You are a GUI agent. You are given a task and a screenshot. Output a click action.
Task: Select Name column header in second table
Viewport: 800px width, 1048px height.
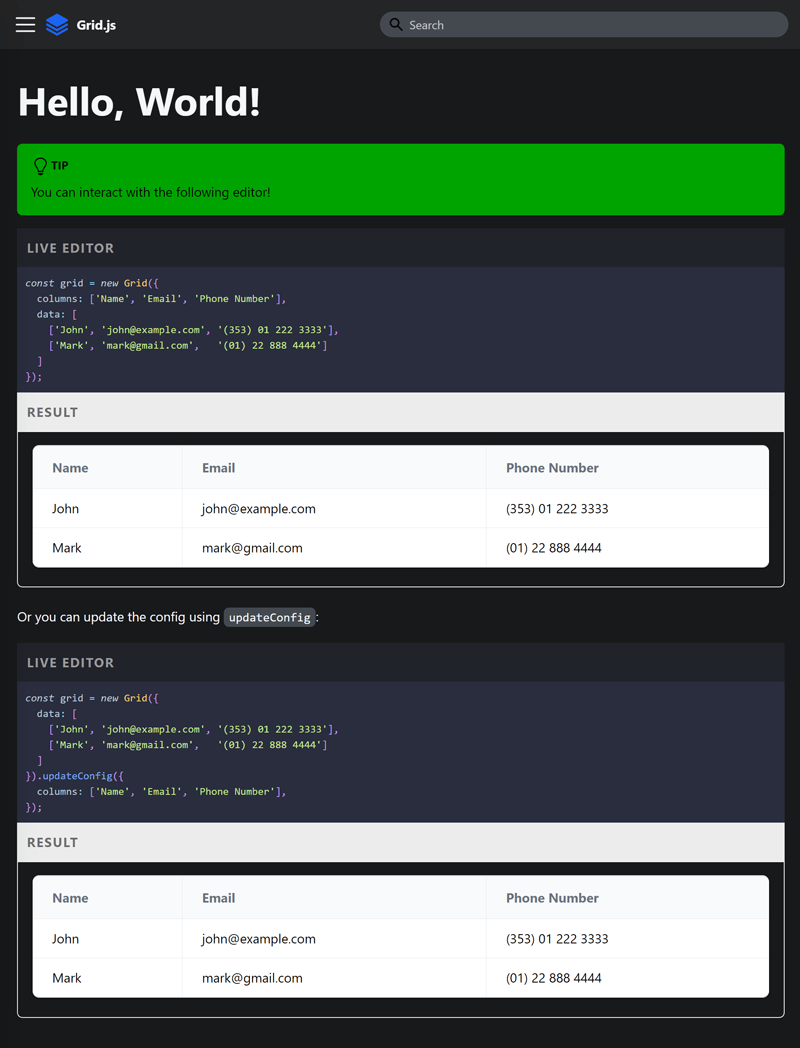(x=70, y=898)
